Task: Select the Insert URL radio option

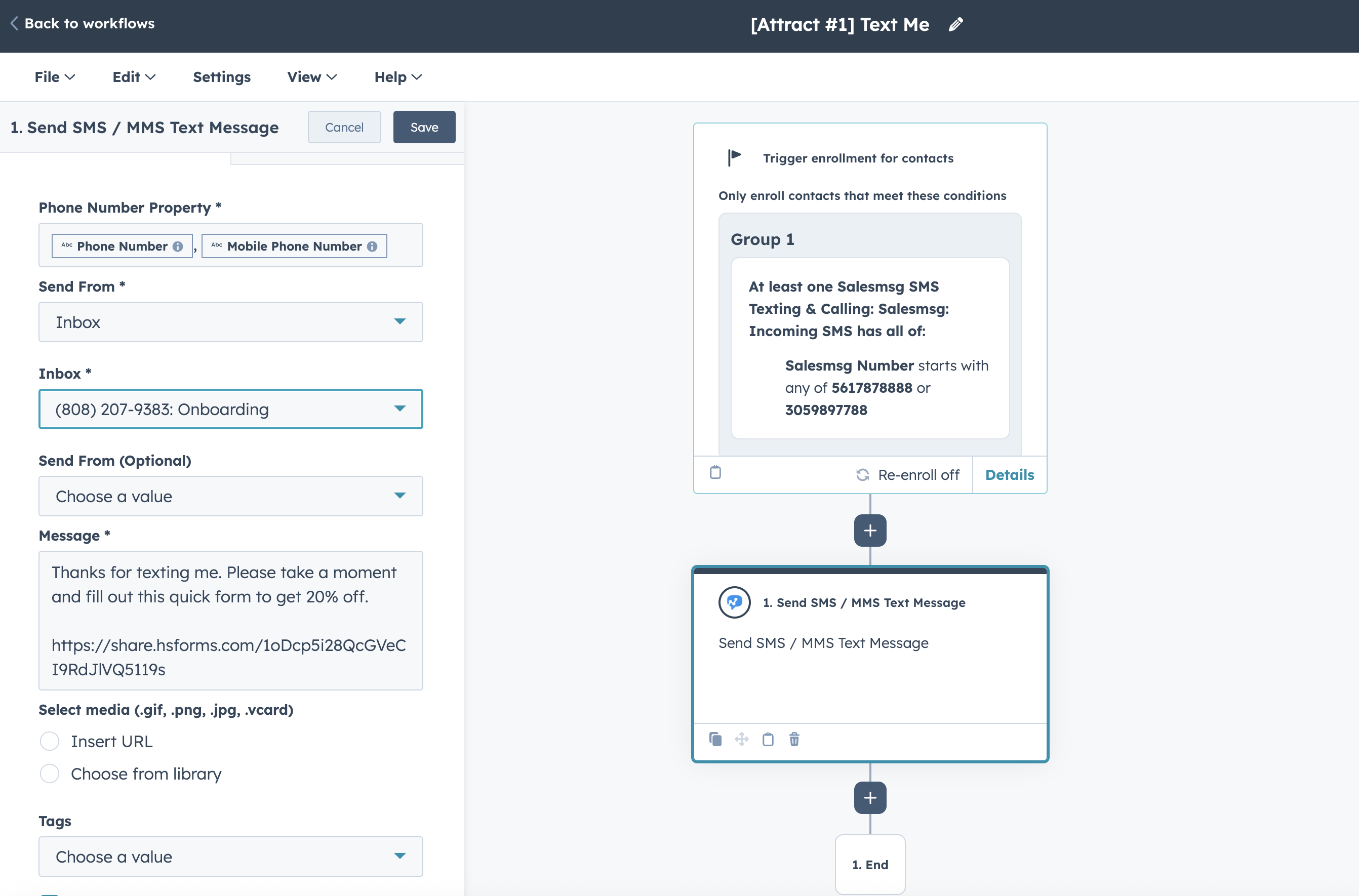Action: (50, 741)
